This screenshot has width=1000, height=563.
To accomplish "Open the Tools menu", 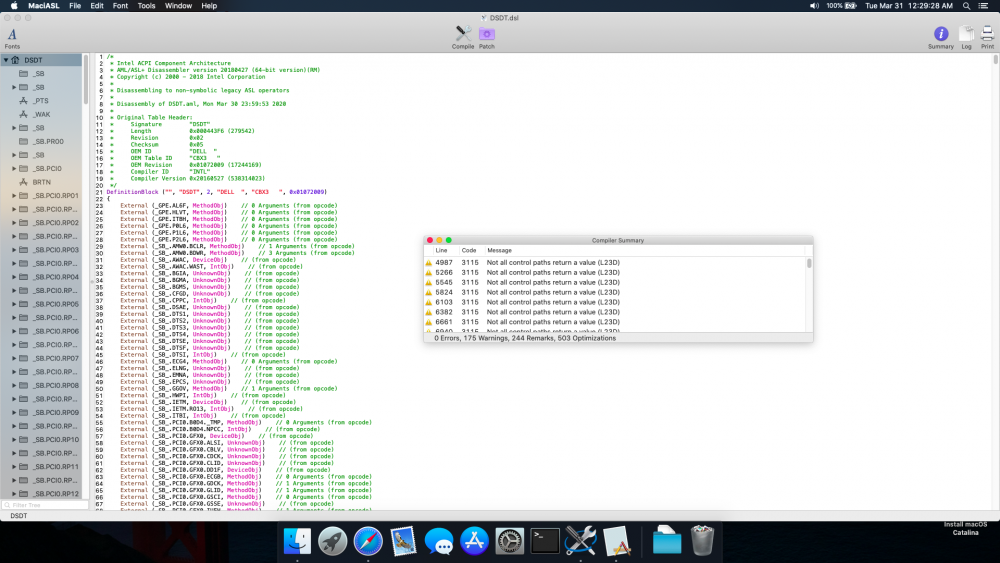I will (146, 6).
